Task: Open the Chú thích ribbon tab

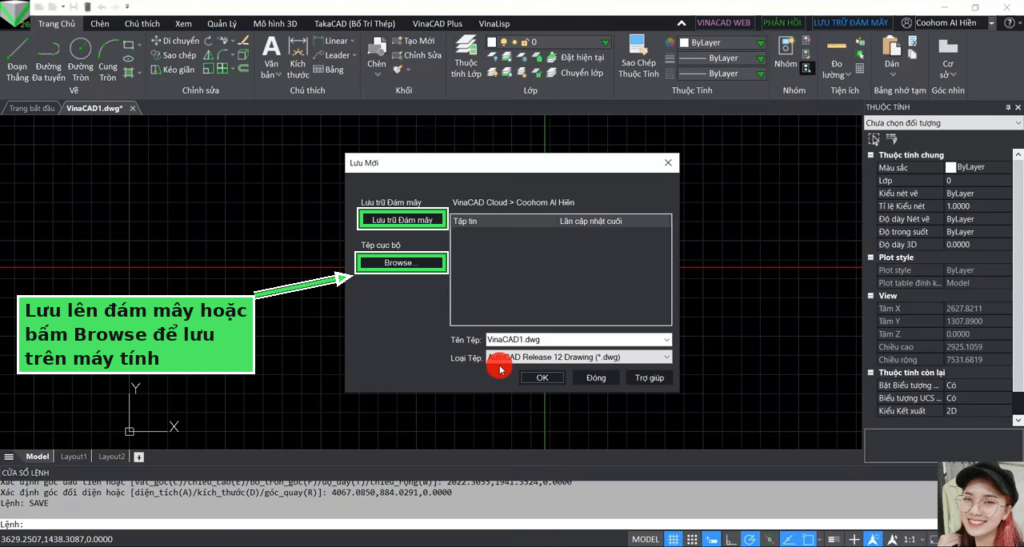Action: point(142,23)
